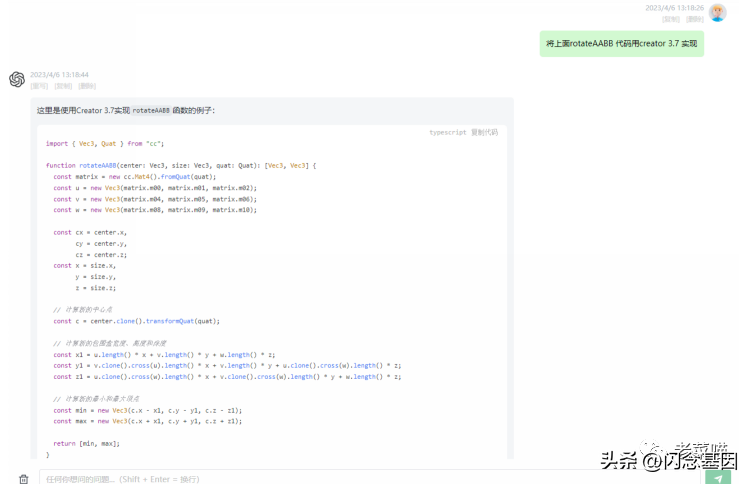
Task: Click the trash icon to clear chat
Action: 24,479
